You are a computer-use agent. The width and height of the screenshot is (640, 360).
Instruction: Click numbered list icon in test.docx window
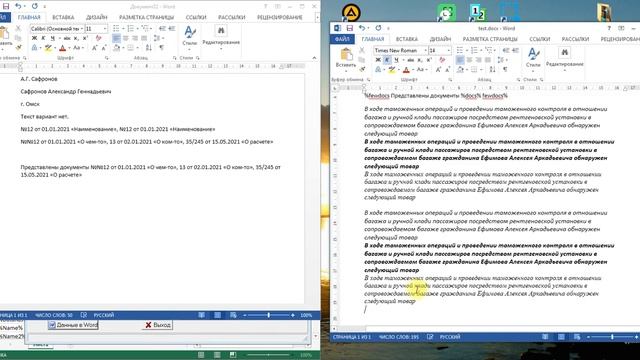click(474, 50)
